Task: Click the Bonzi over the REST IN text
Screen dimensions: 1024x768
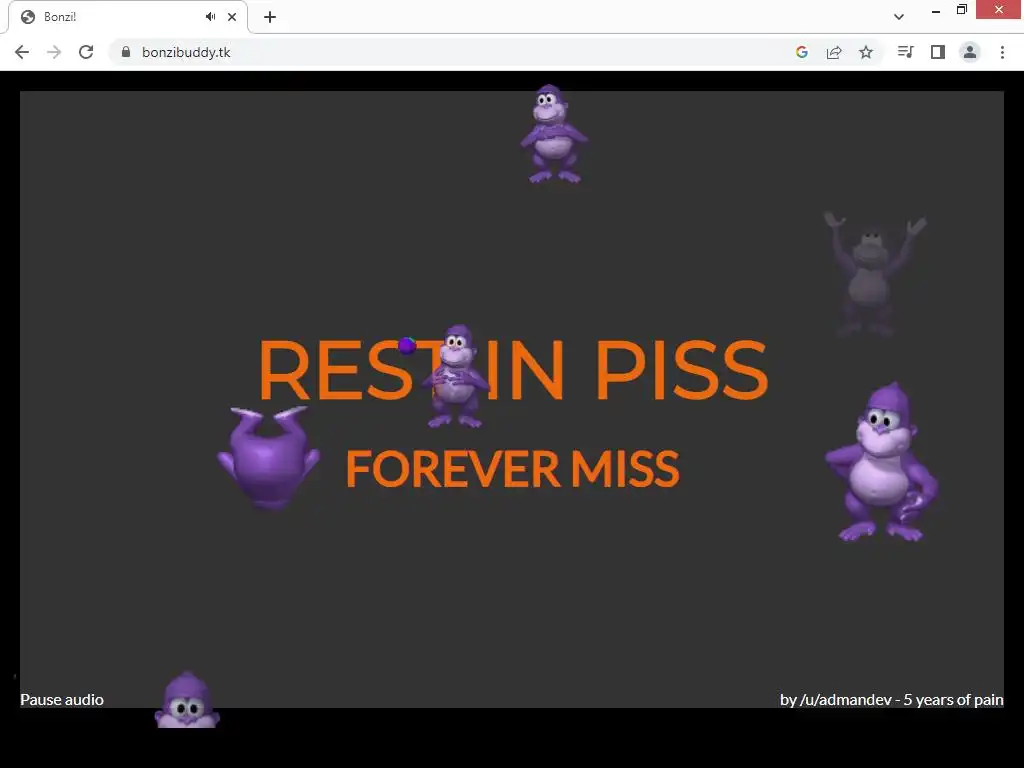Action: point(455,376)
